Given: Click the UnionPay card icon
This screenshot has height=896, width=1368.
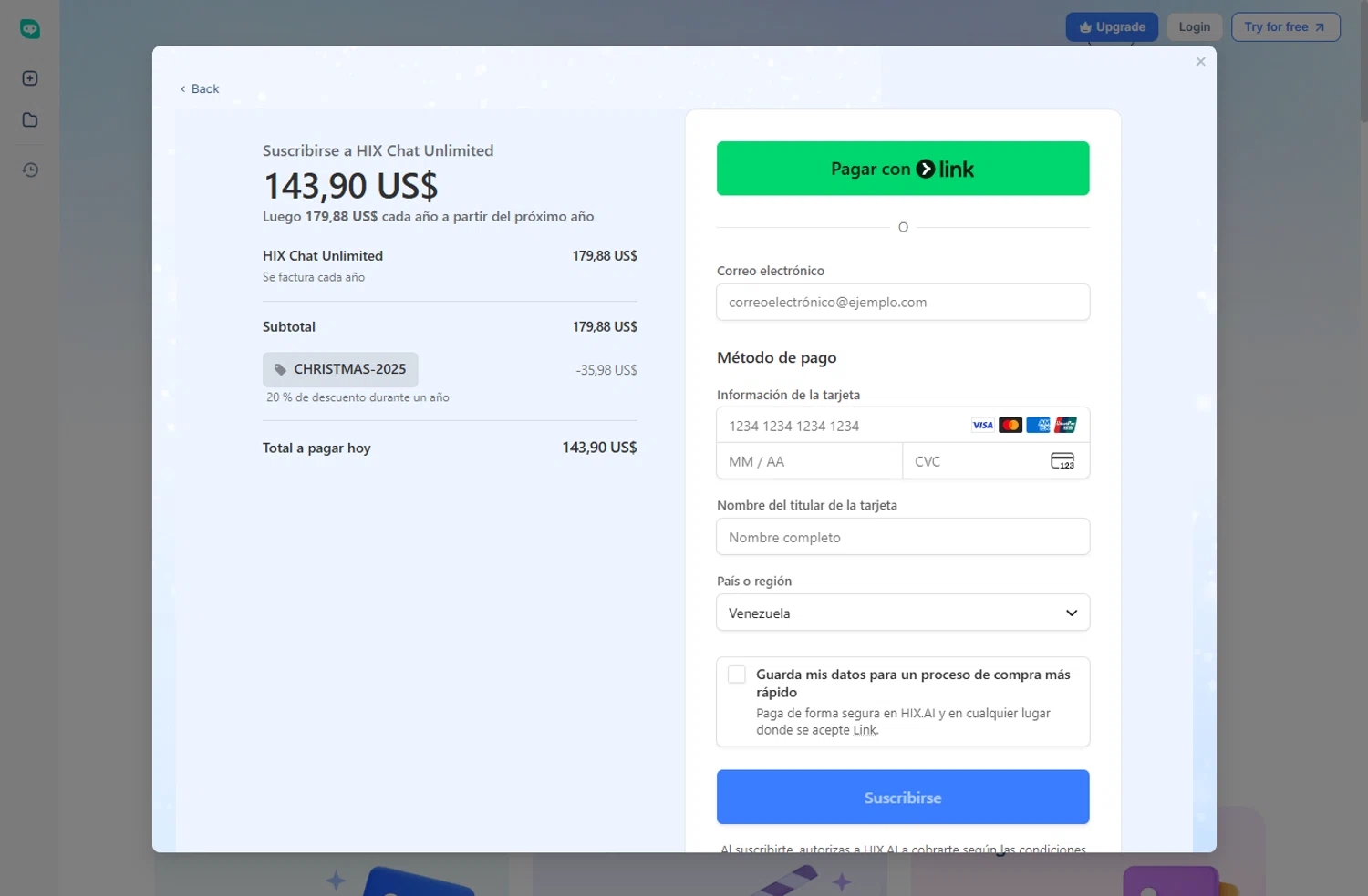Looking at the screenshot, I should click(x=1065, y=426).
